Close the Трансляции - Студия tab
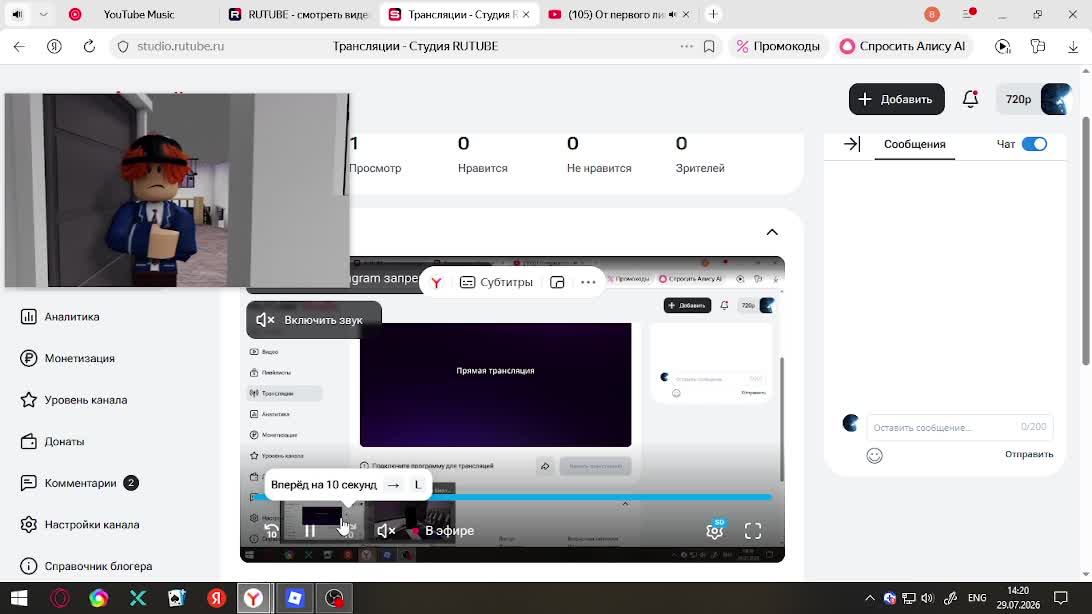The width and height of the screenshot is (1092, 614). 526,15
